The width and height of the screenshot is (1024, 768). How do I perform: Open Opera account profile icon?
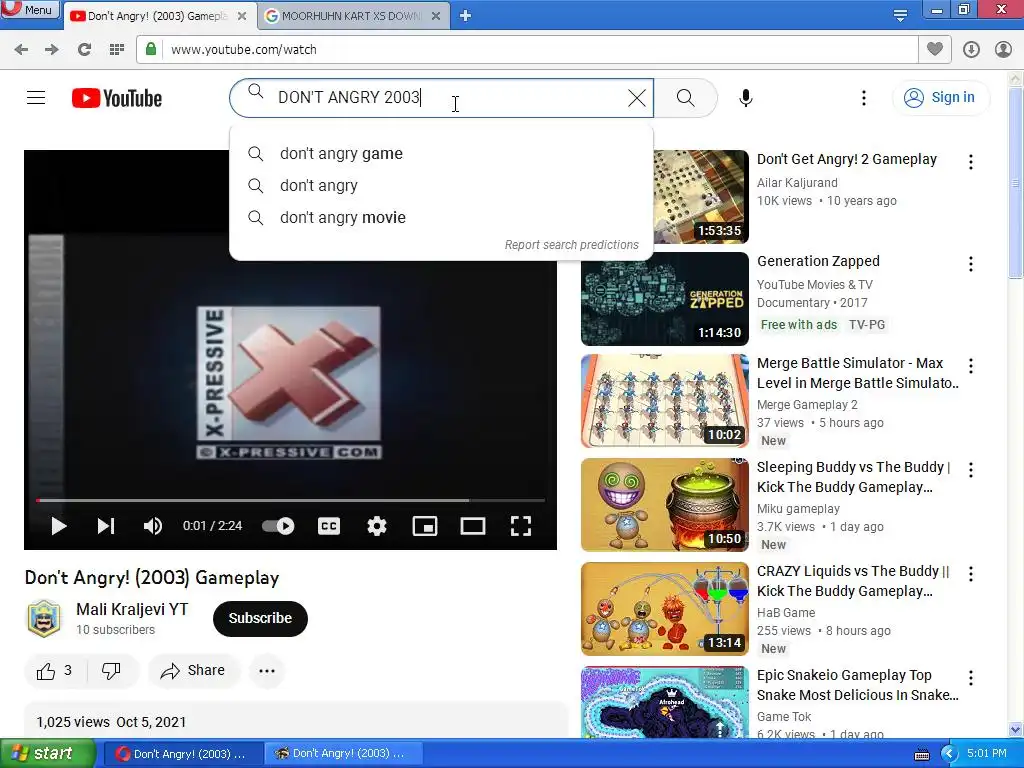(x=1003, y=50)
